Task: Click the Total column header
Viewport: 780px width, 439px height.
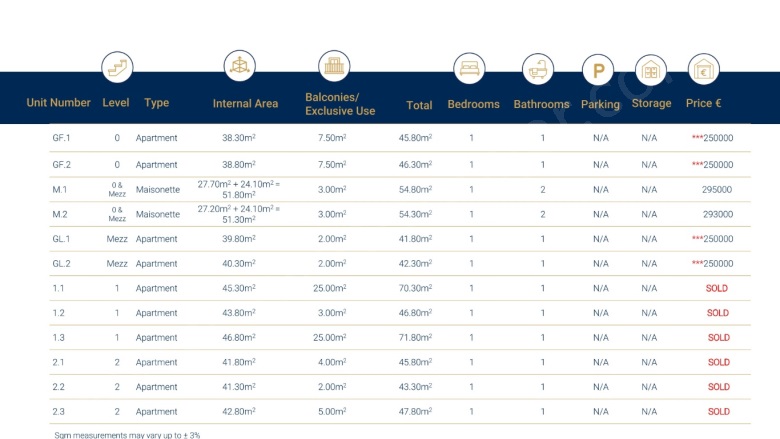Action: 419,105
